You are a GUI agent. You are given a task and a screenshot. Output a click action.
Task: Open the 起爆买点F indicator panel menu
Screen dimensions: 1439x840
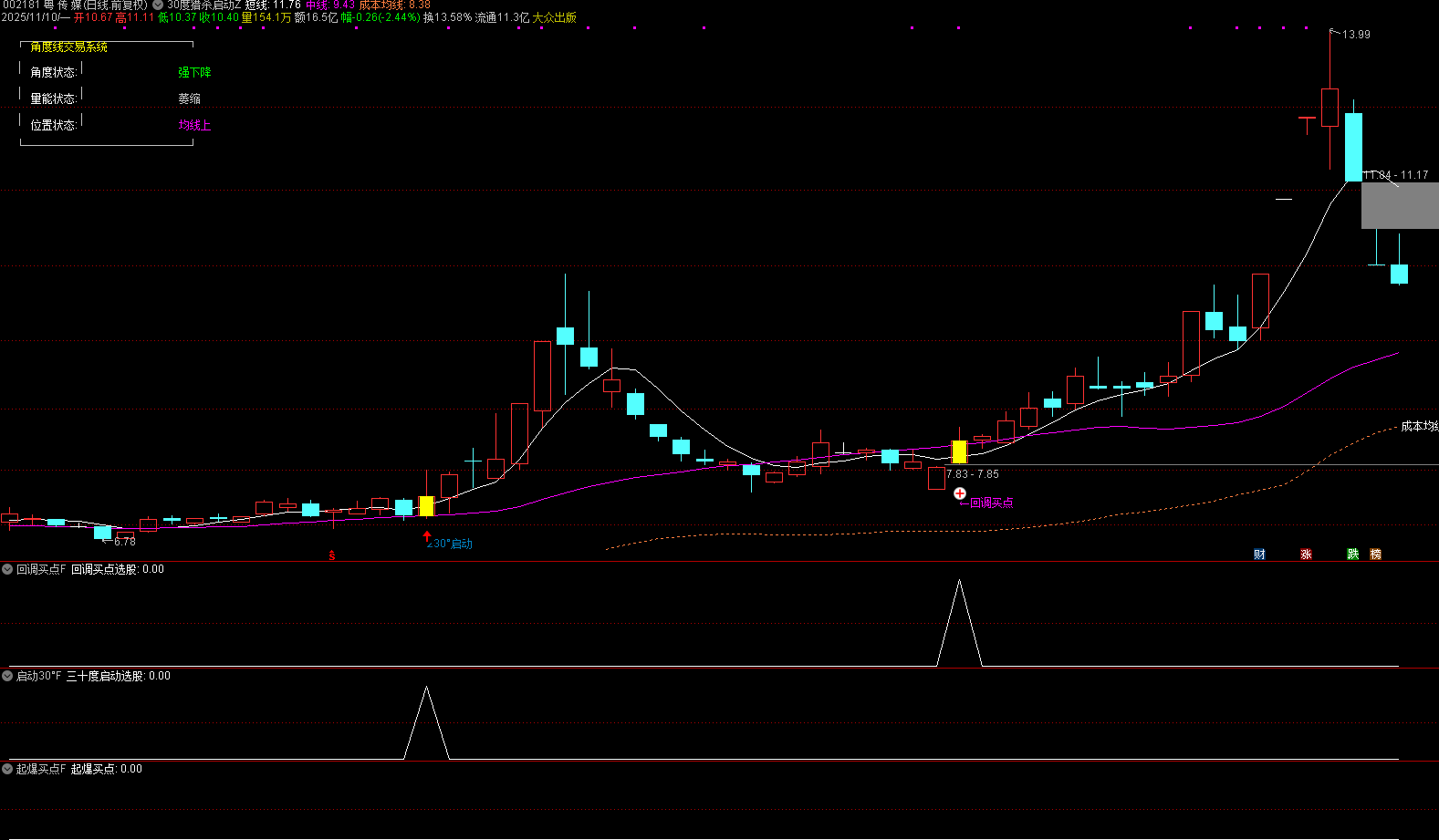pyautogui.click(x=7, y=769)
